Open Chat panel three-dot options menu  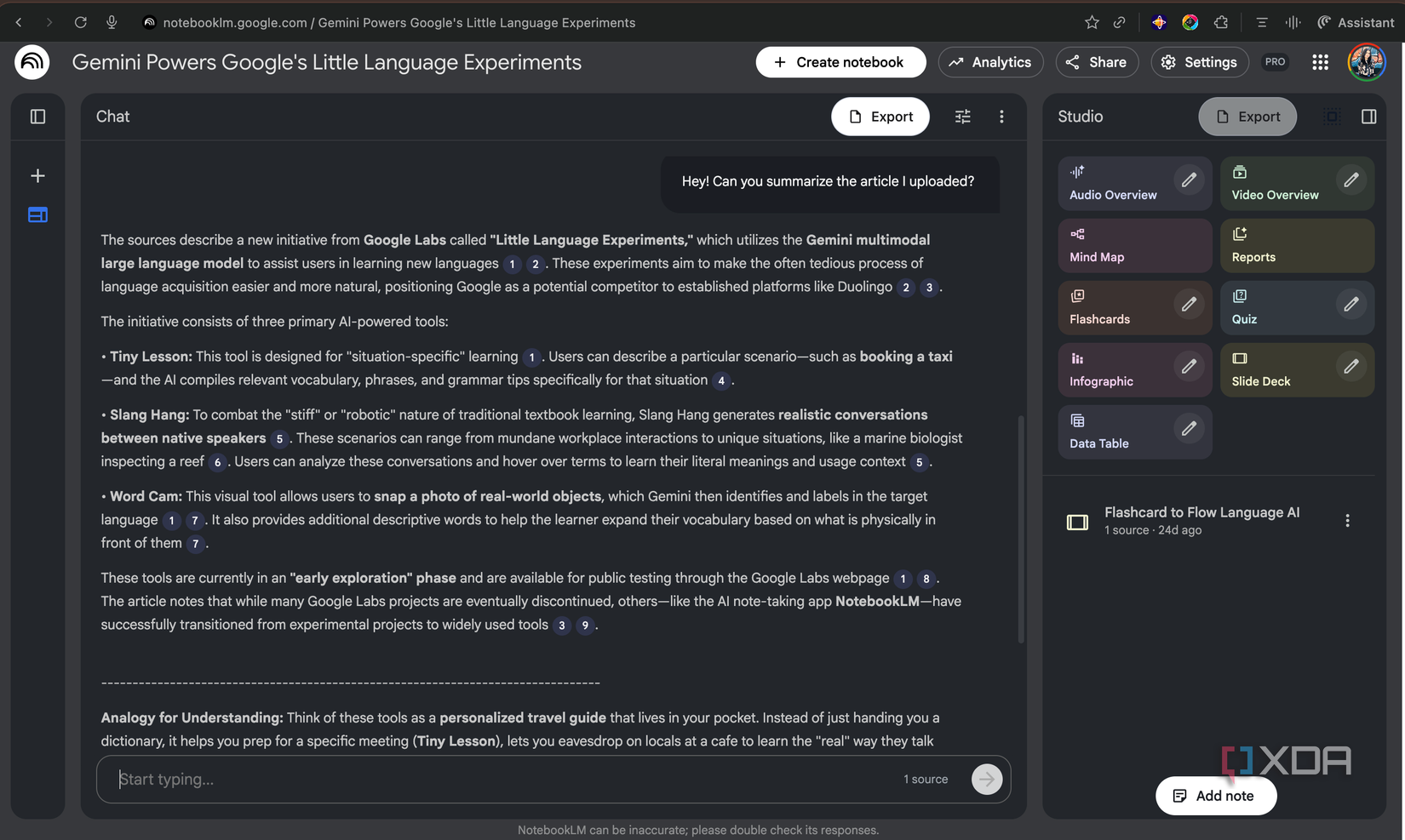pos(1001,117)
